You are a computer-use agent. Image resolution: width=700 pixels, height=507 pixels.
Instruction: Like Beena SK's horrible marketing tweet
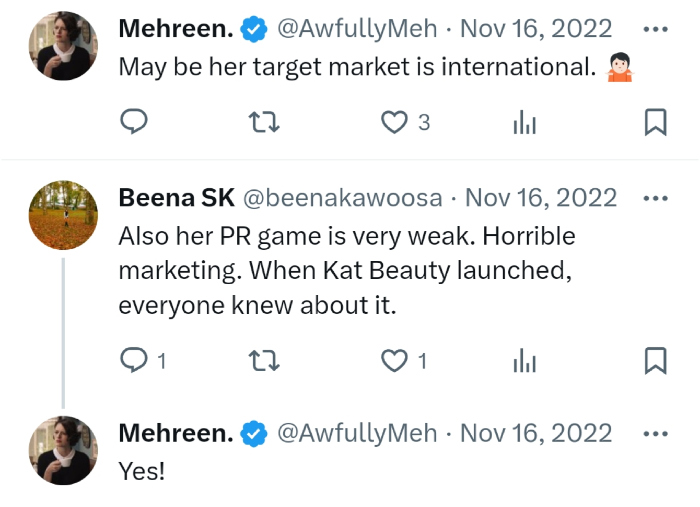click(396, 360)
